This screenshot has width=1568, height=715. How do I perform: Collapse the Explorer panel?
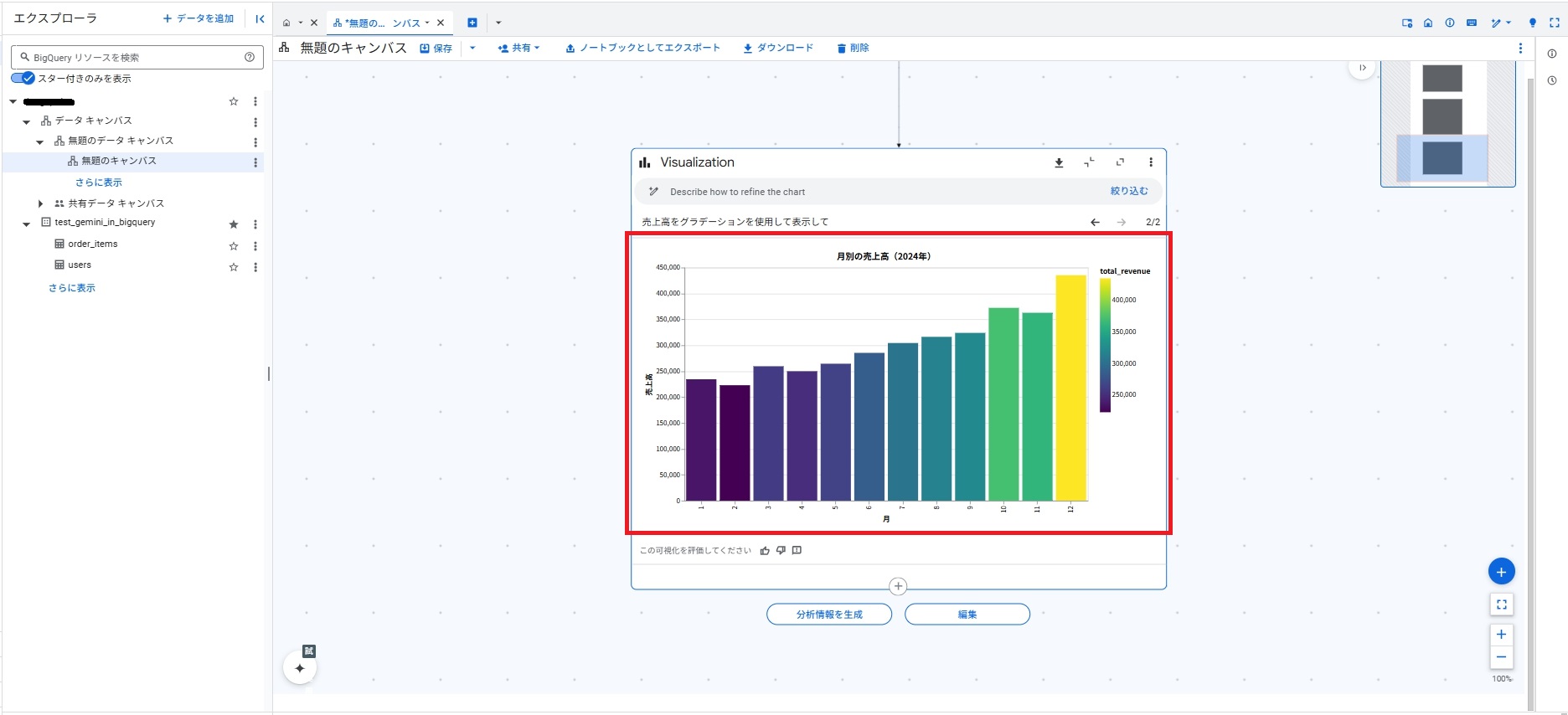(260, 18)
